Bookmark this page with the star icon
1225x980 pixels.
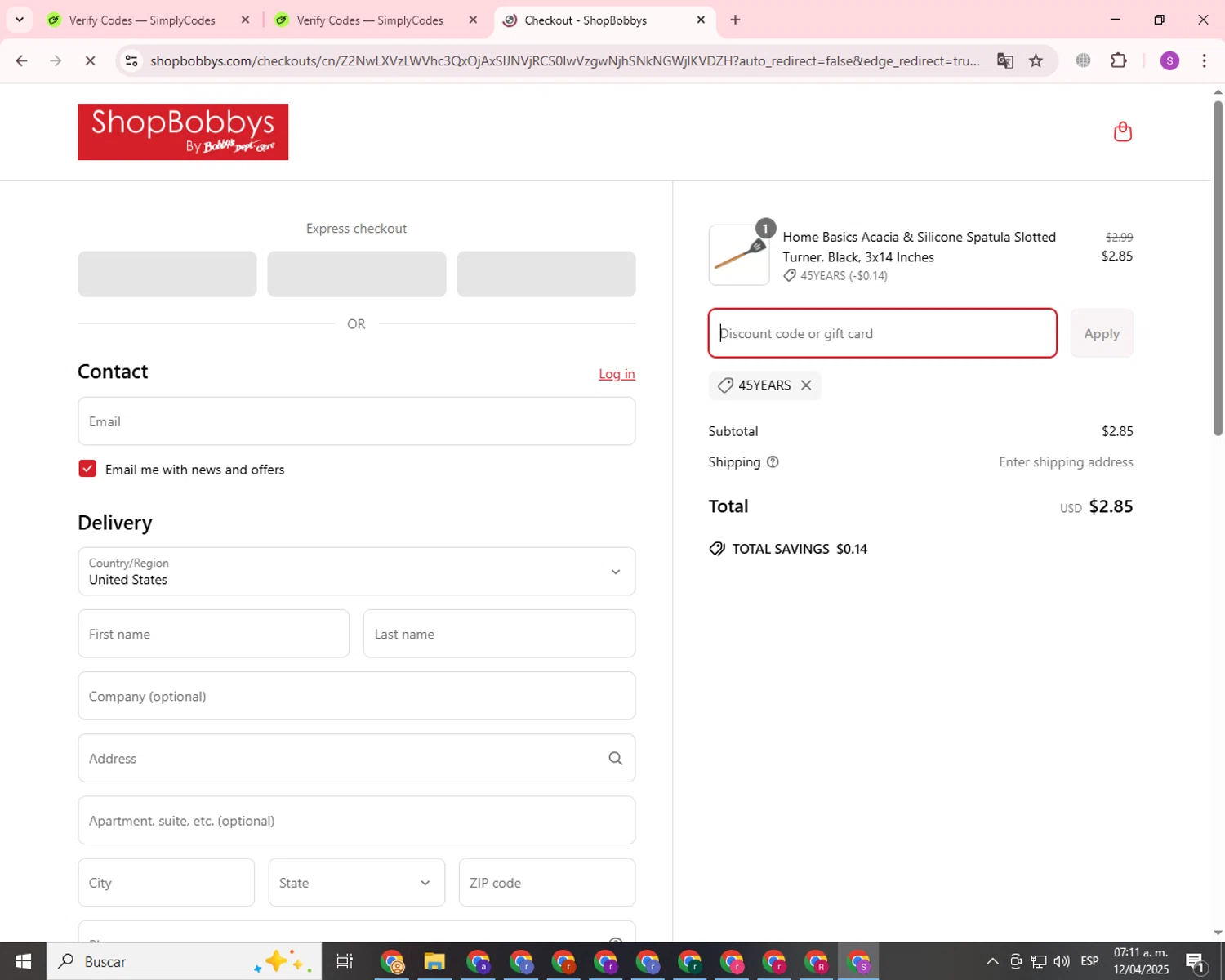[x=1036, y=60]
